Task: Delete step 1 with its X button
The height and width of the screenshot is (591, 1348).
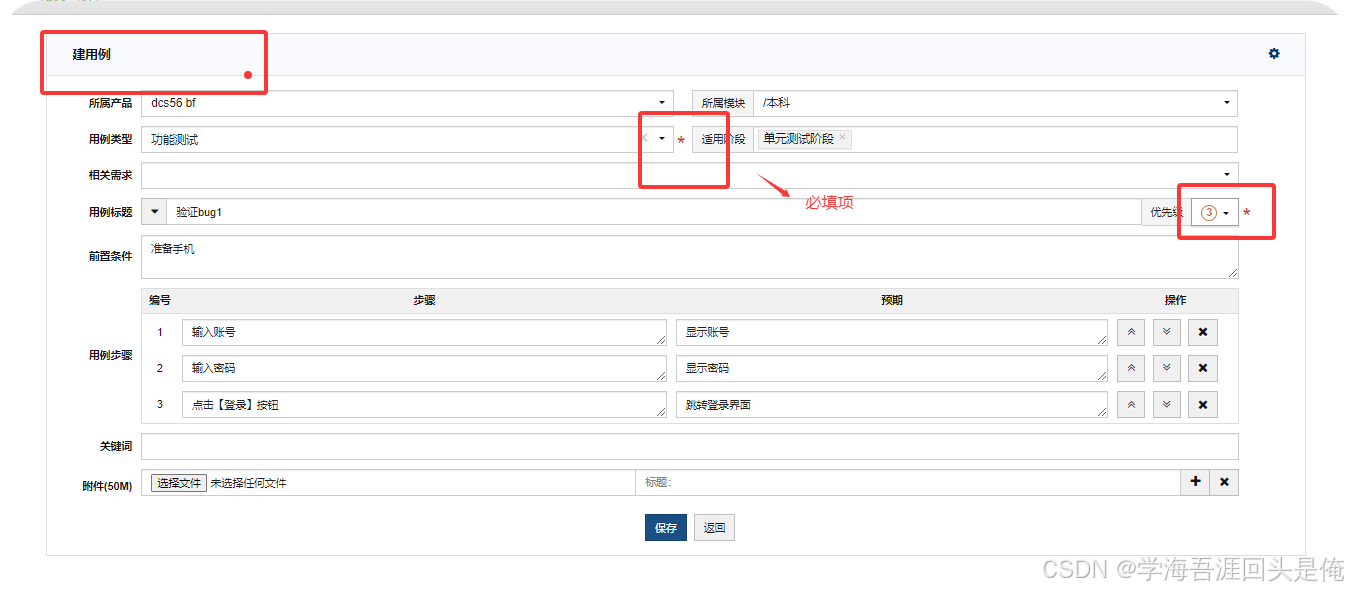Action: (x=1203, y=333)
